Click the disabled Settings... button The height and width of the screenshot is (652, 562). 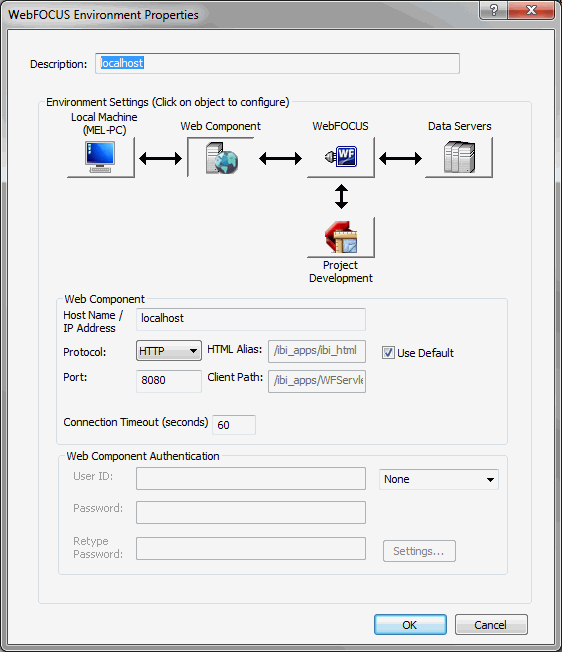point(419,551)
